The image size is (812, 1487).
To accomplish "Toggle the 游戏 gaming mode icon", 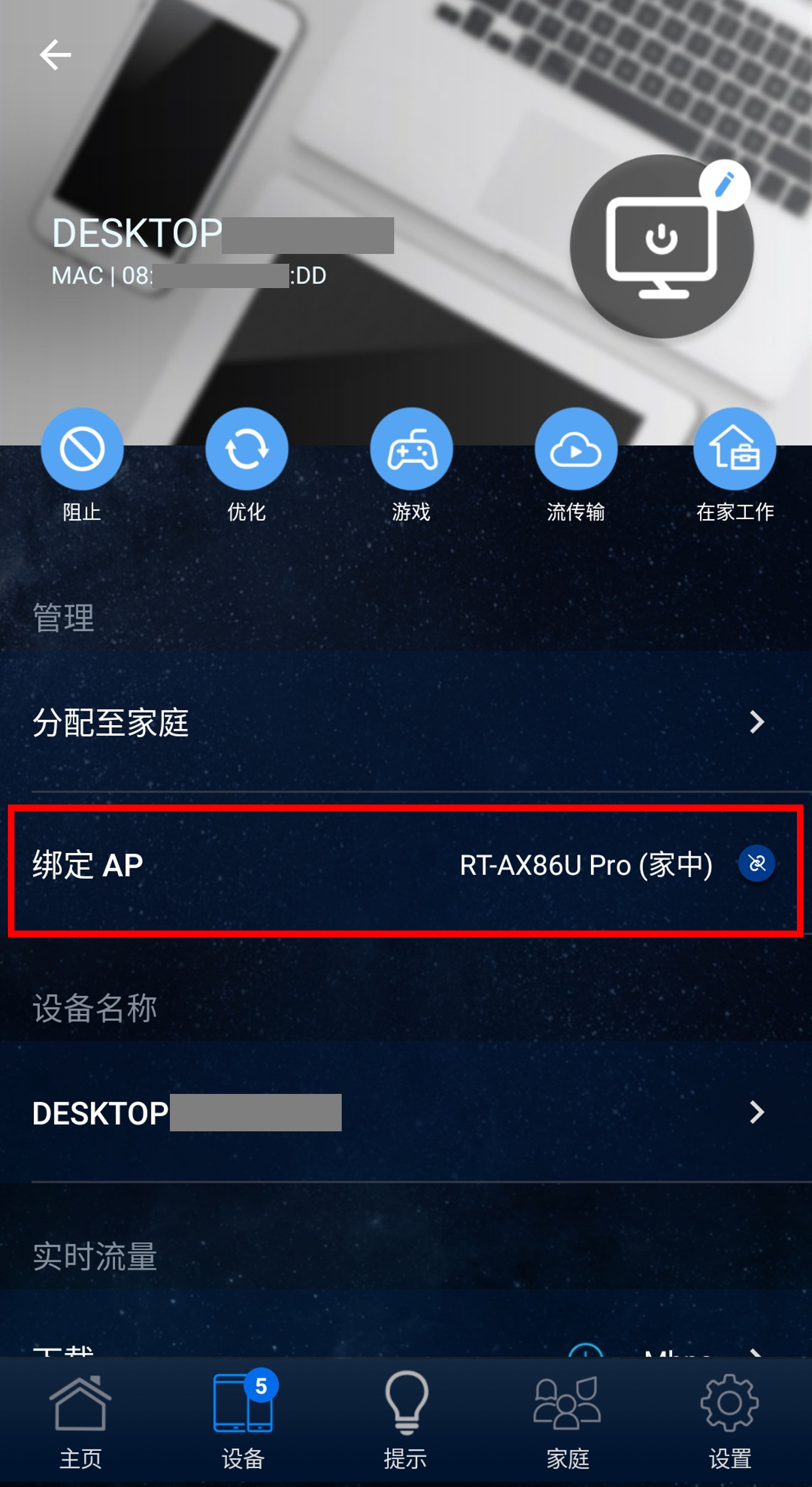I will click(411, 450).
